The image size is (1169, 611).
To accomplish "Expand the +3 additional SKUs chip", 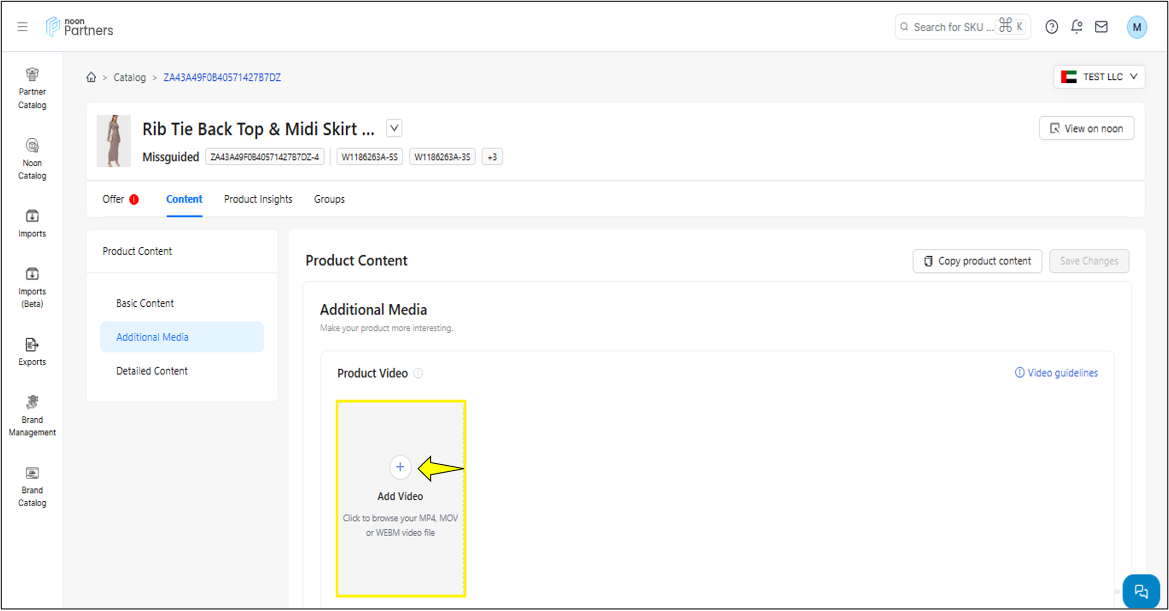I will coord(492,157).
